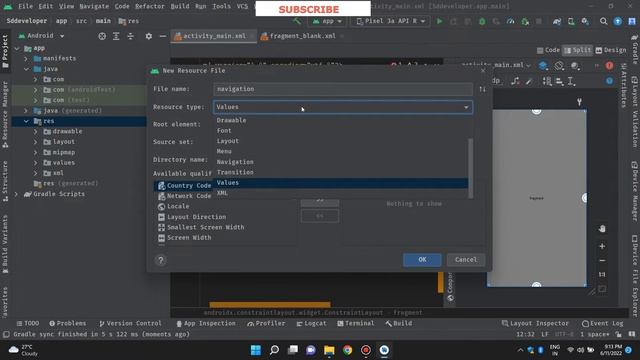Choose Transition in the resource type list
640x360 pixels.
341,172
